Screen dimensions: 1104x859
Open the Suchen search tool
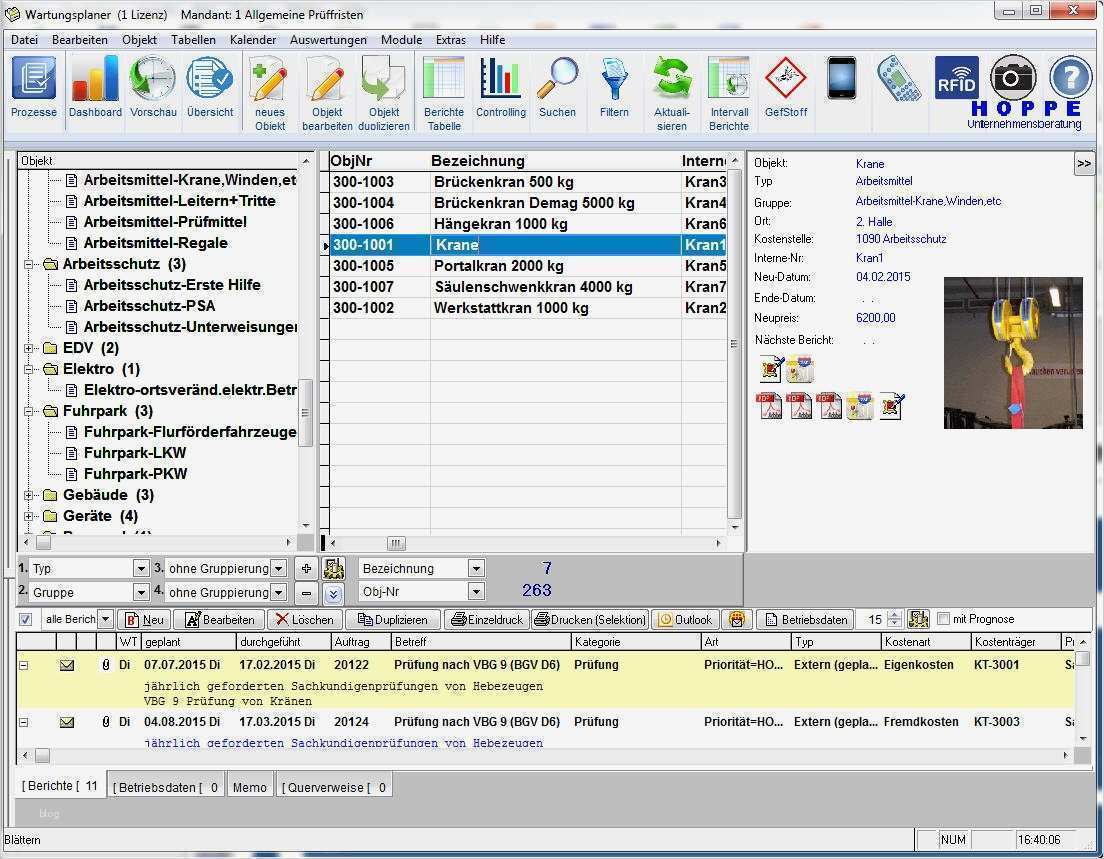point(557,88)
